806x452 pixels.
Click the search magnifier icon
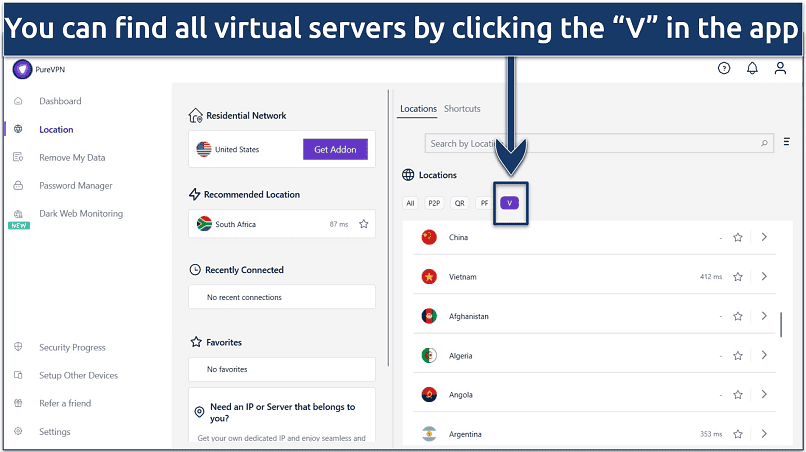click(x=764, y=143)
